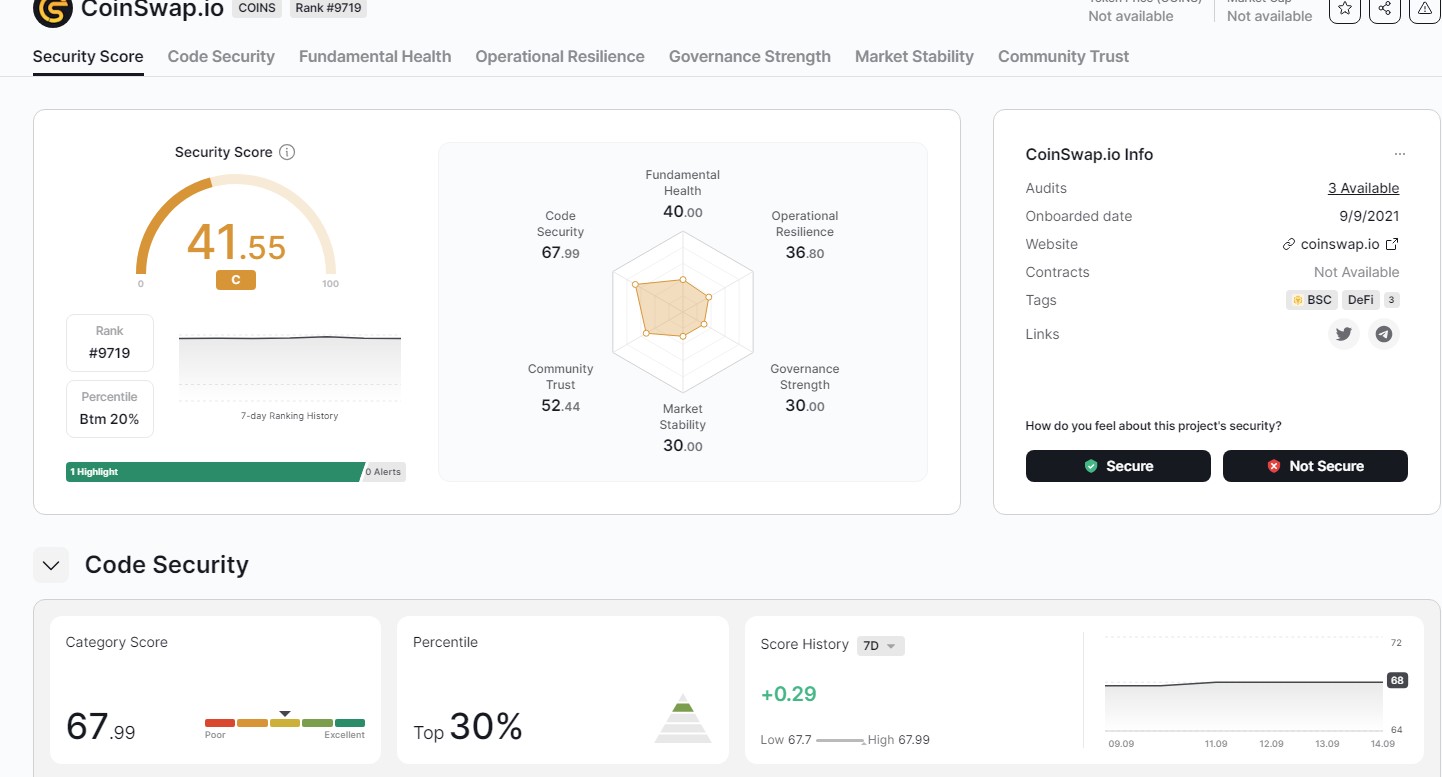Open the 7D score history dropdown
Screen dimensions: 1442x777
[x=881, y=646]
